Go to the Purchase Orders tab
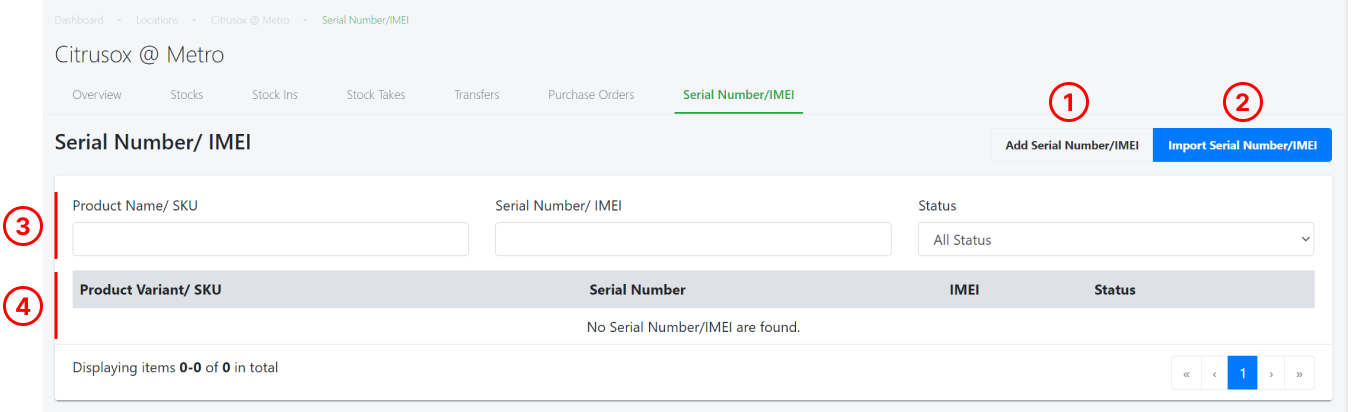This screenshot has width=1361, height=412. coord(591,95)
